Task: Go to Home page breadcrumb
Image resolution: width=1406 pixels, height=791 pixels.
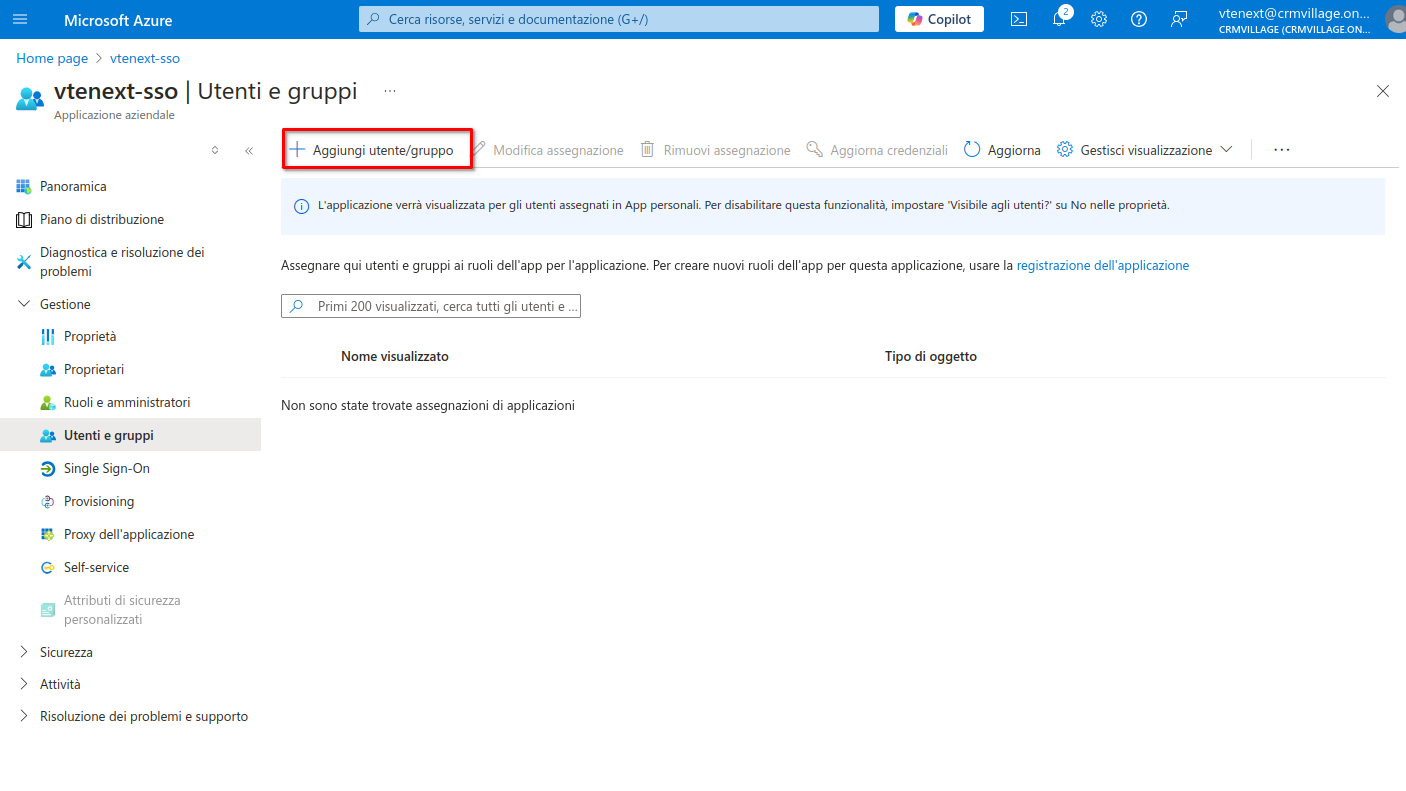Action: [x=52, y=58]
